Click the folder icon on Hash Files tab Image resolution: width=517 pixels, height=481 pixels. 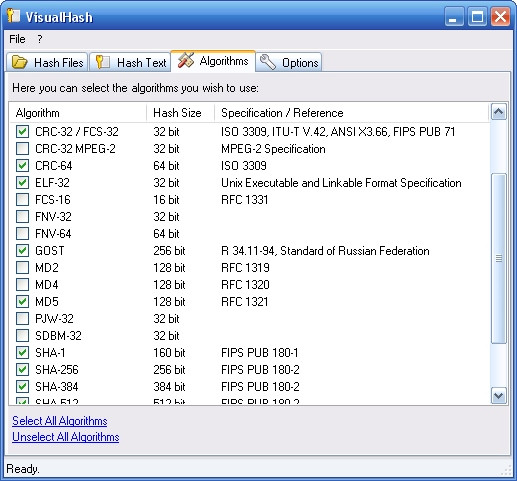point(19,62)
